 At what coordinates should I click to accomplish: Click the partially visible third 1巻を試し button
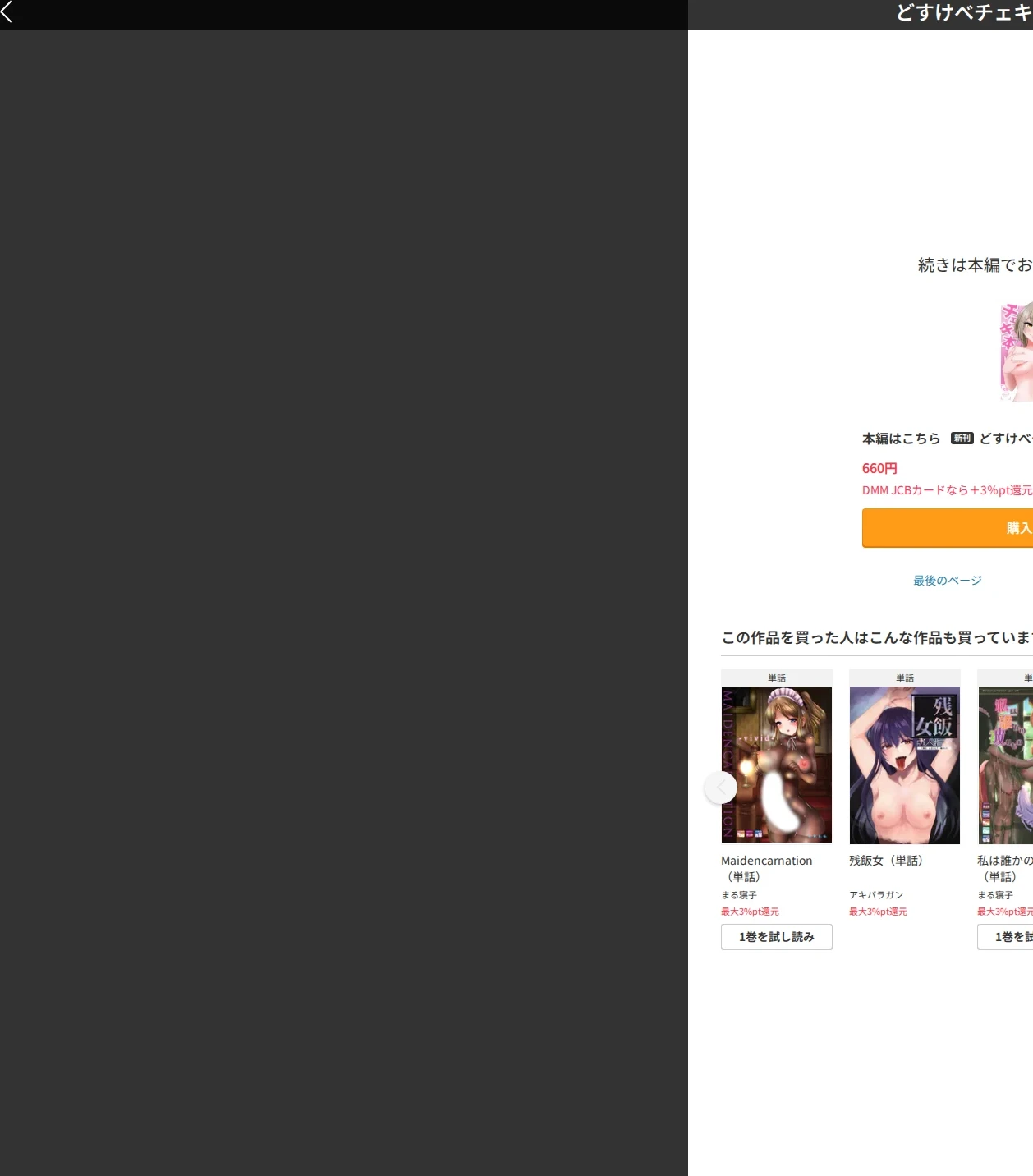(1005, 937)
